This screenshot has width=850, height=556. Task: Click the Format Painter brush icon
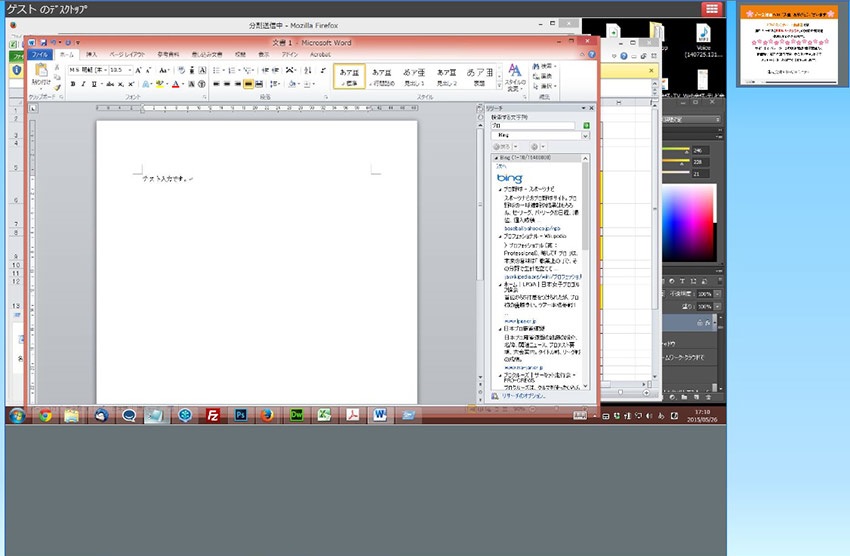click(57, 88)
